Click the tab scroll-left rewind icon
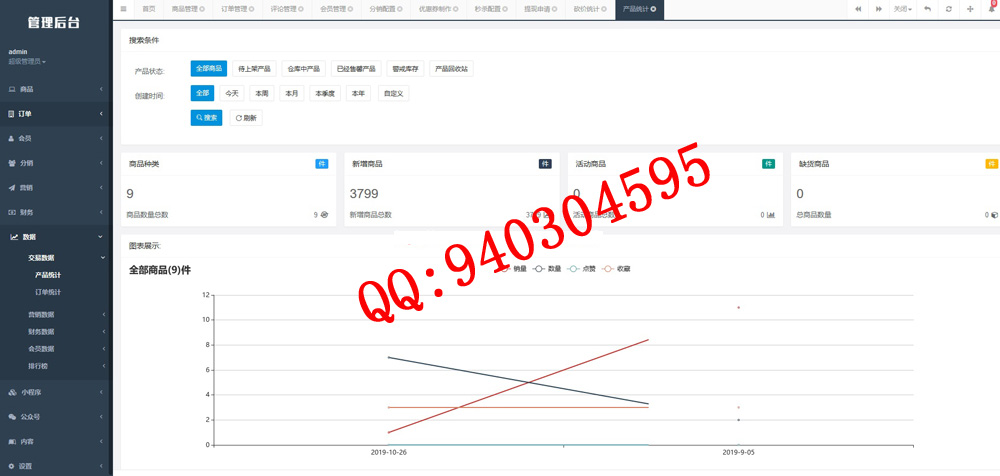Image resolution: width=1000 pixels, height=476 pixels. (x=858, y=9)
